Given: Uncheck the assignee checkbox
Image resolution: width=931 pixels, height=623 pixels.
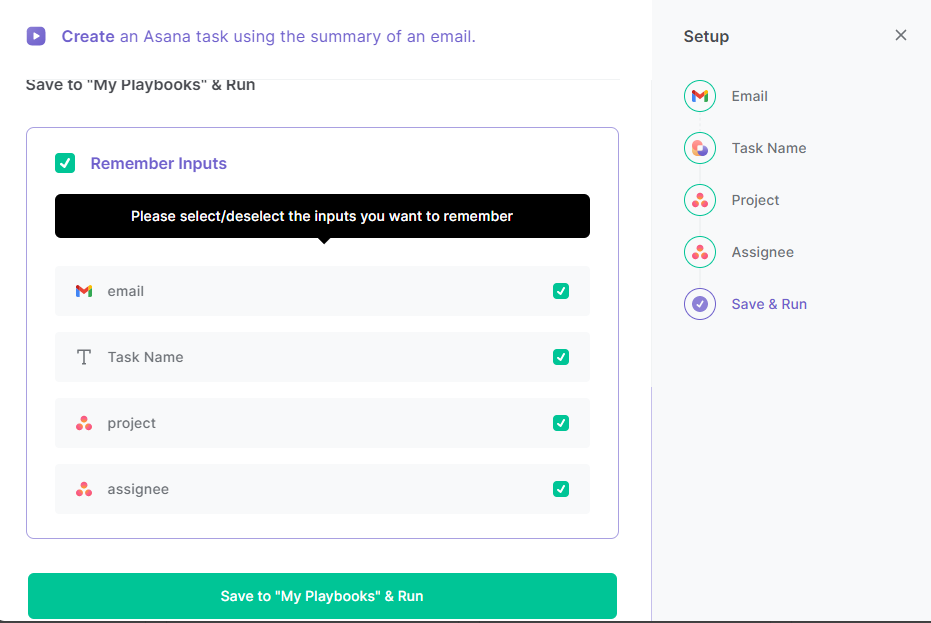Looking at the screenshot, I should pyautogui.click(x=561, y=489).
